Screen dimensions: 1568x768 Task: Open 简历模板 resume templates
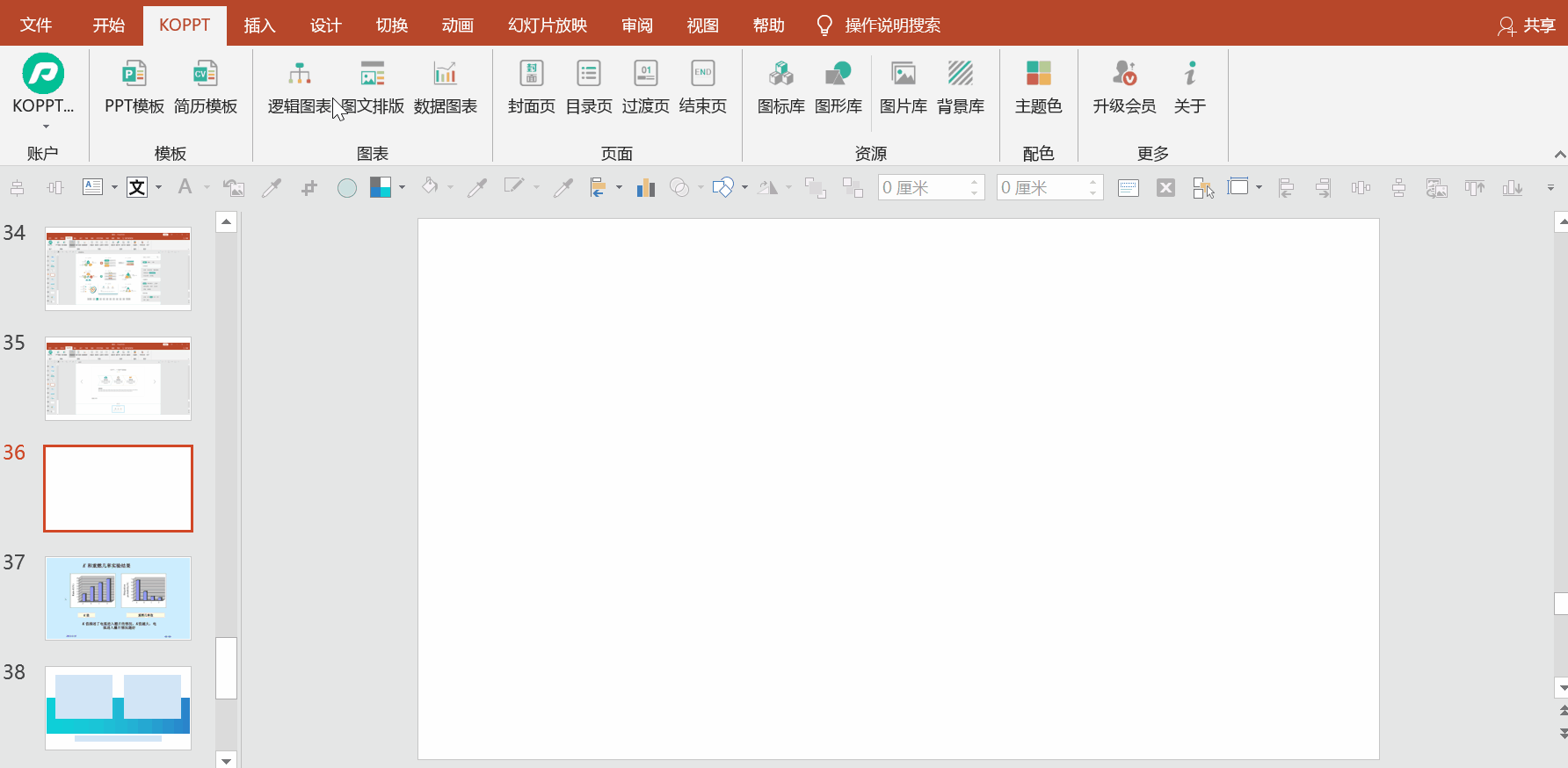[206, 87]
